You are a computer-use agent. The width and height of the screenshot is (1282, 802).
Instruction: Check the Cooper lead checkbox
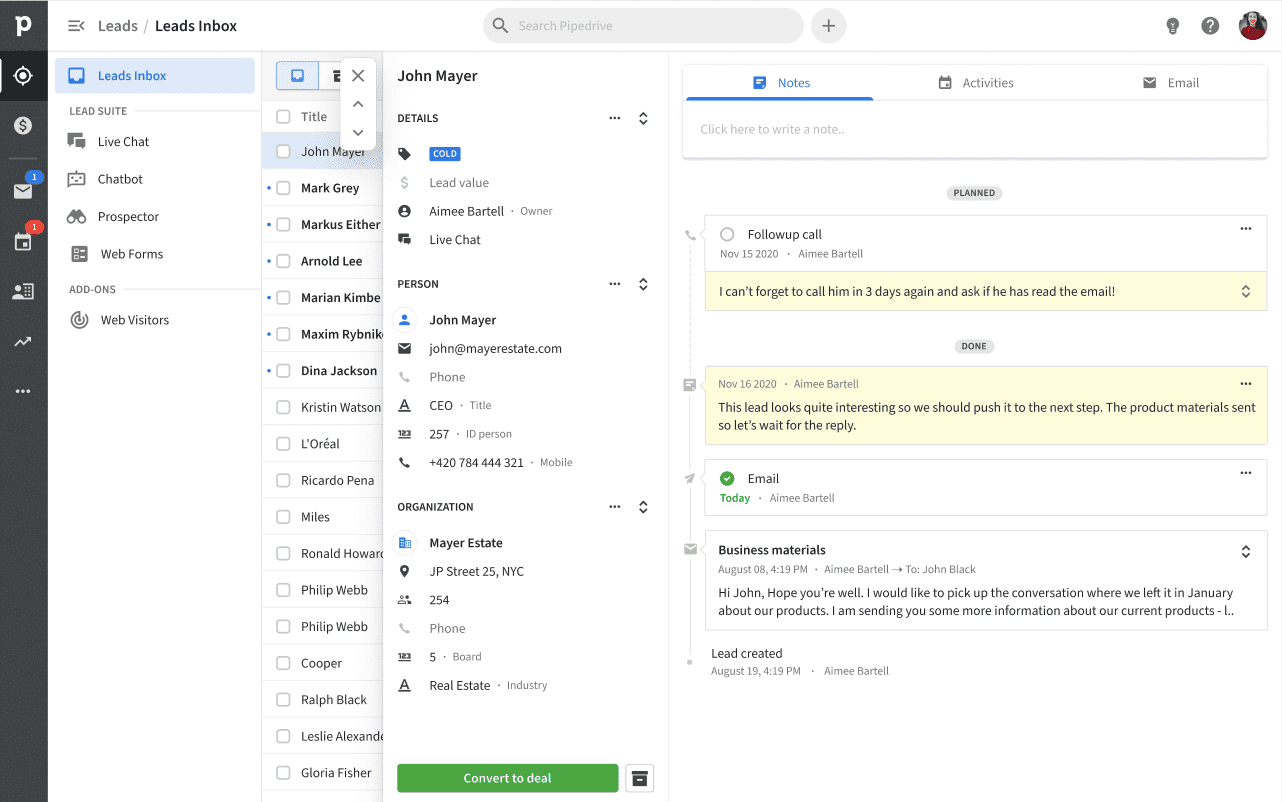283,663
